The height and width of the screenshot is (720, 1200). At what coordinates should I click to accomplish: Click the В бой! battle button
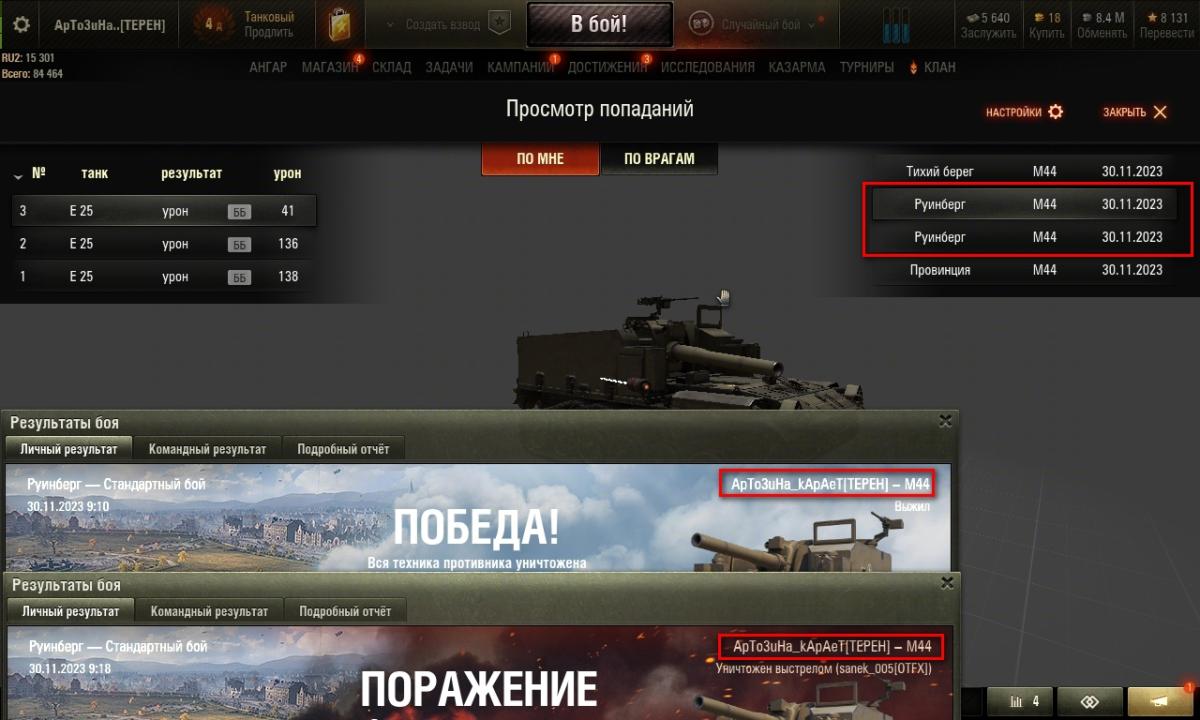(x=600, y=25)
